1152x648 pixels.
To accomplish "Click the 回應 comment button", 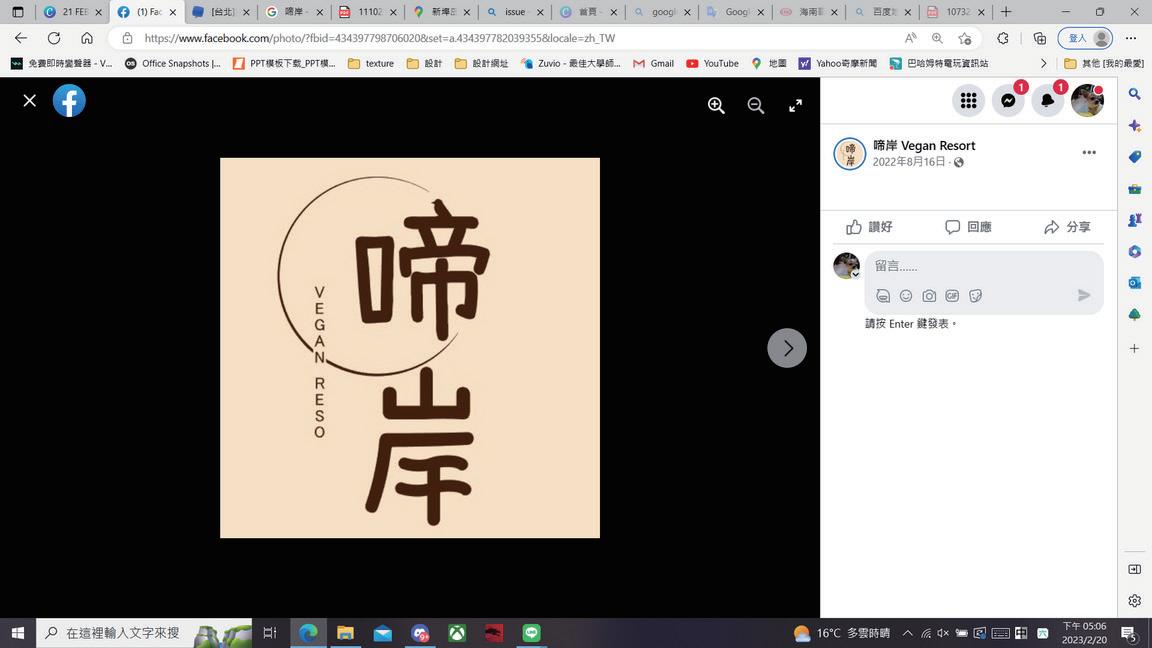I will (x=968, y=226).
